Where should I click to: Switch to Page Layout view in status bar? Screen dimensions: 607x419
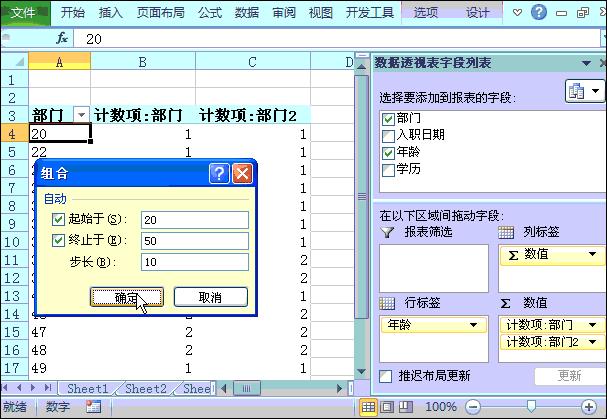point(387,407)
